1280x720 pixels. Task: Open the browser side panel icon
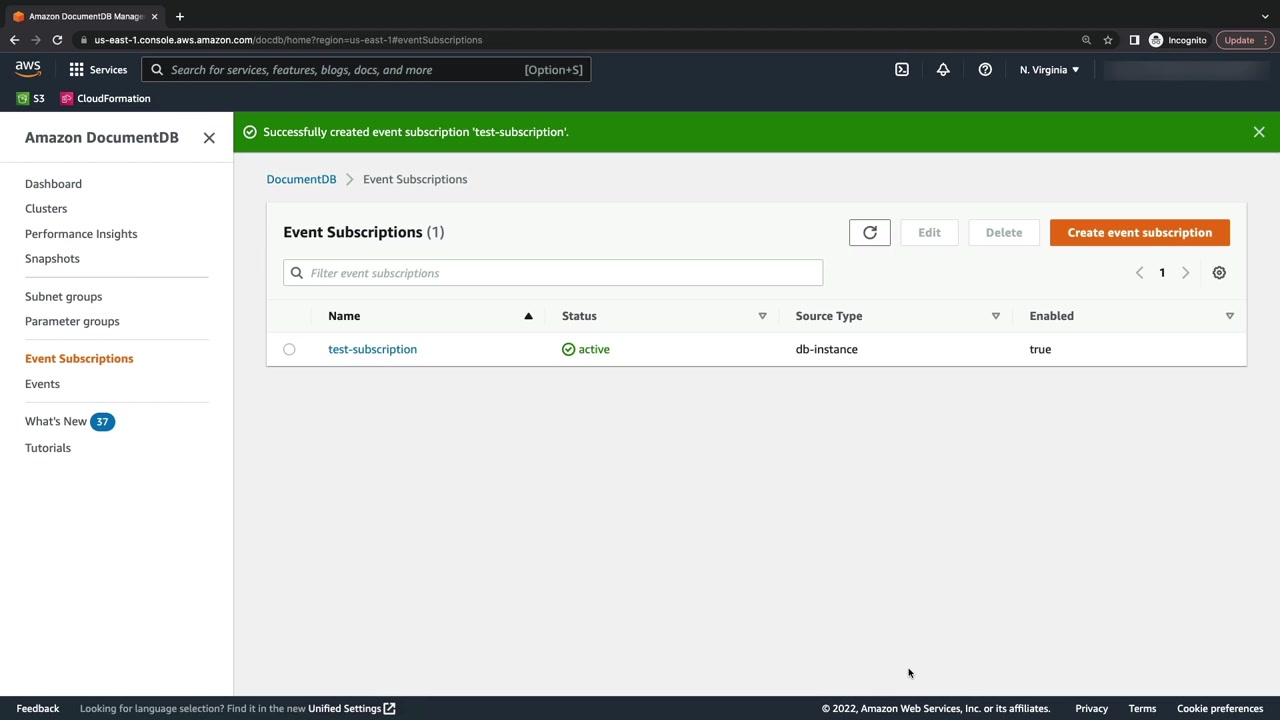(1134, 40)
